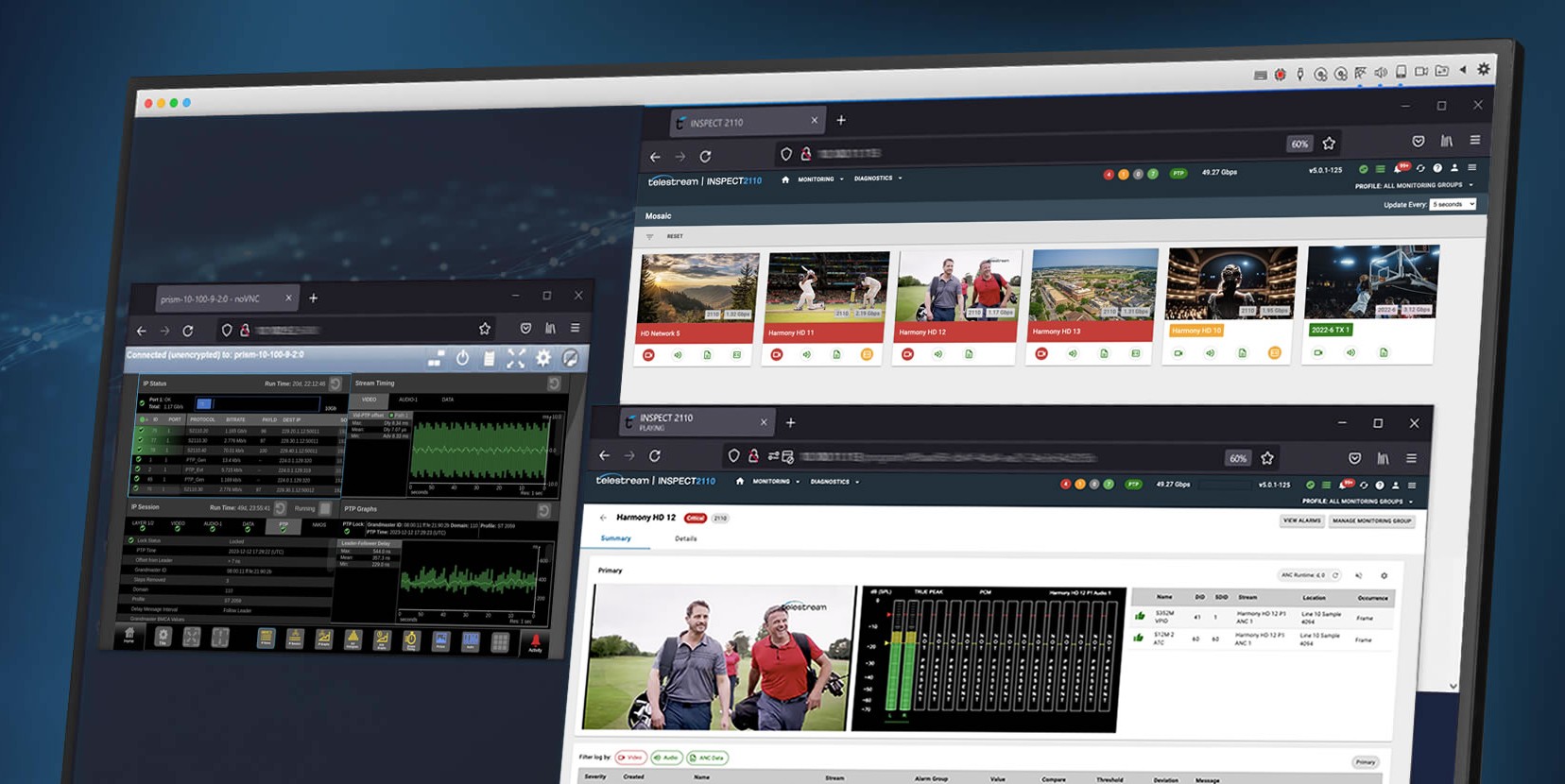This screenshot has width=1565, height=784.
Task: Open Monitoring dropdown in Harmony HD 12 window
Action: click(776, 481)
